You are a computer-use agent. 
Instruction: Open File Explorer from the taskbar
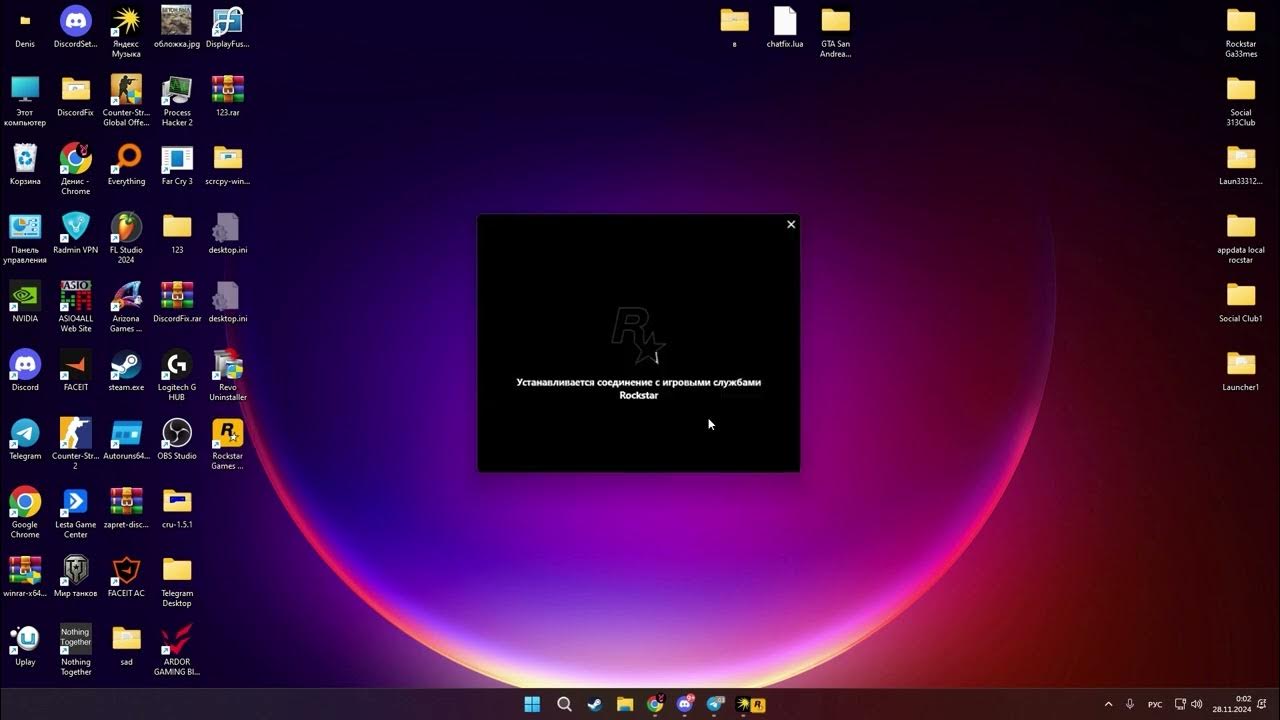click(x=624, y=704)
